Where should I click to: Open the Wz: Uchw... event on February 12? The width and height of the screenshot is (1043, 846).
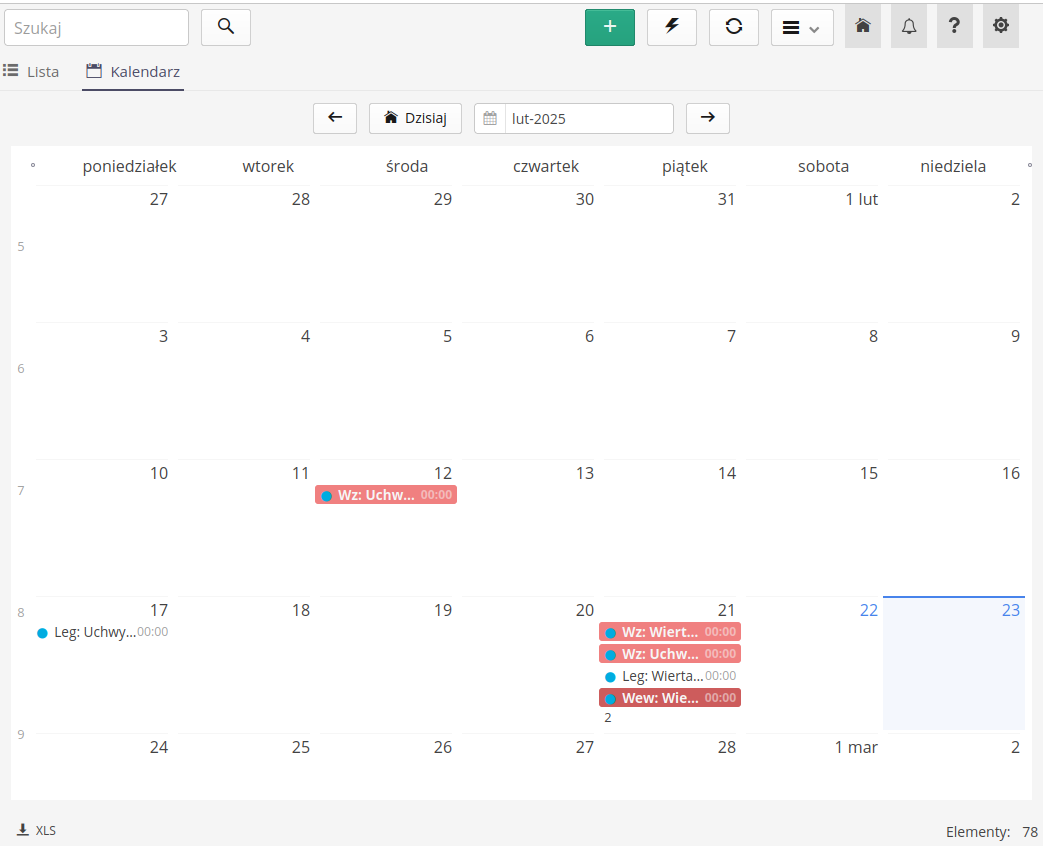click(386, 495)
